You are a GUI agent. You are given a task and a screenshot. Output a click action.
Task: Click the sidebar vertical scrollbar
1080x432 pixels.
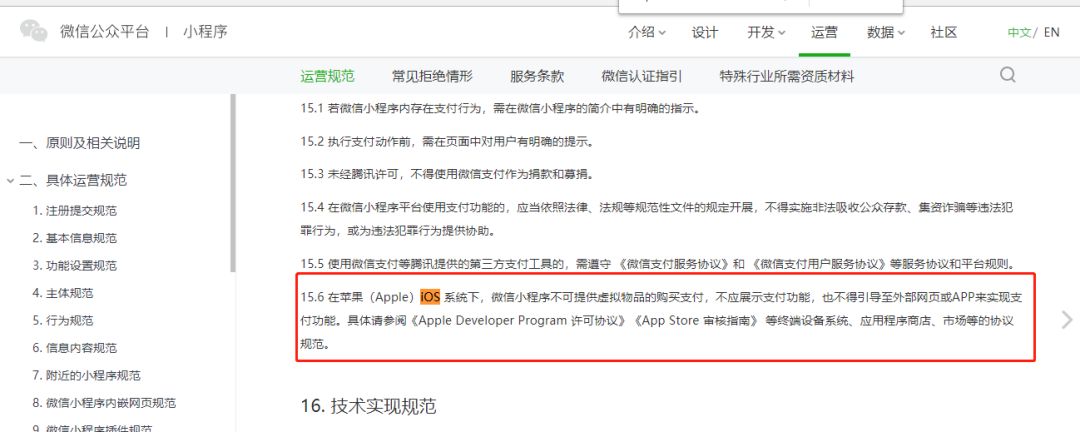[233, 183]
